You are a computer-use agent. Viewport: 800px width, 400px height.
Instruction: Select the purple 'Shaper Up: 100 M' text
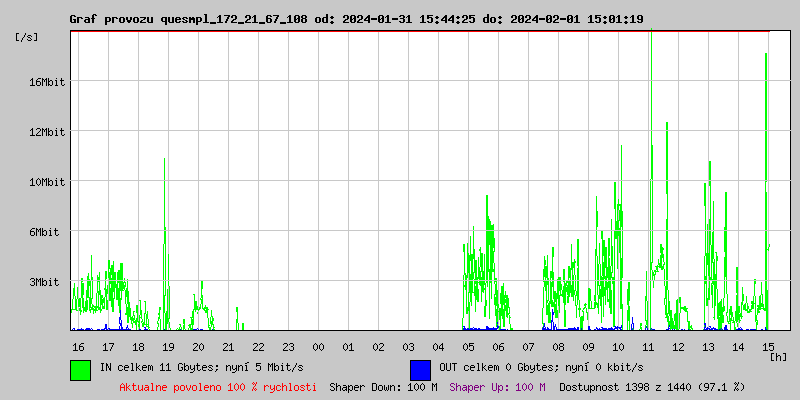[x=497, y=387]
